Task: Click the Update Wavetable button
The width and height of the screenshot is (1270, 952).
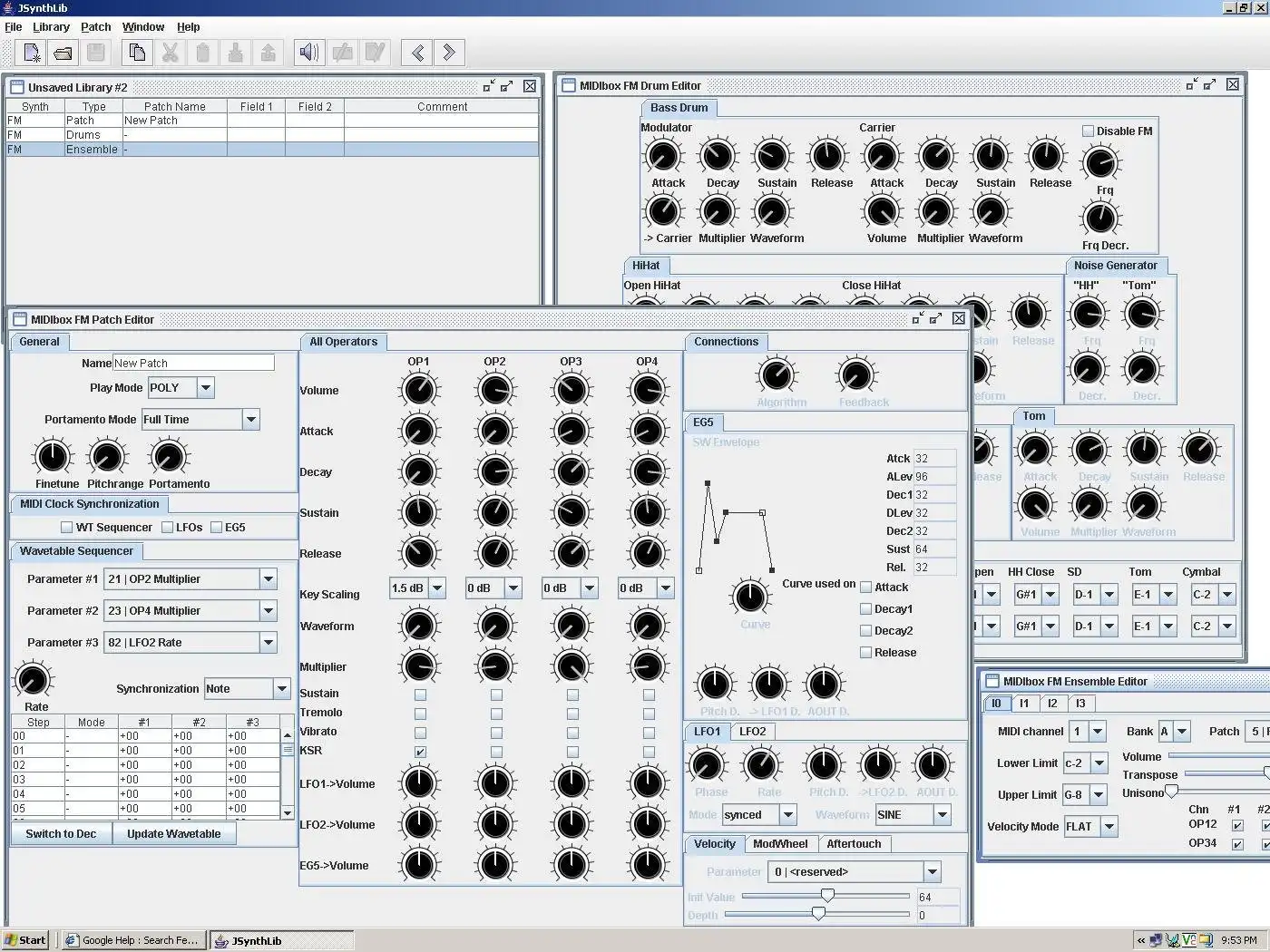Action: click(174, 834)
